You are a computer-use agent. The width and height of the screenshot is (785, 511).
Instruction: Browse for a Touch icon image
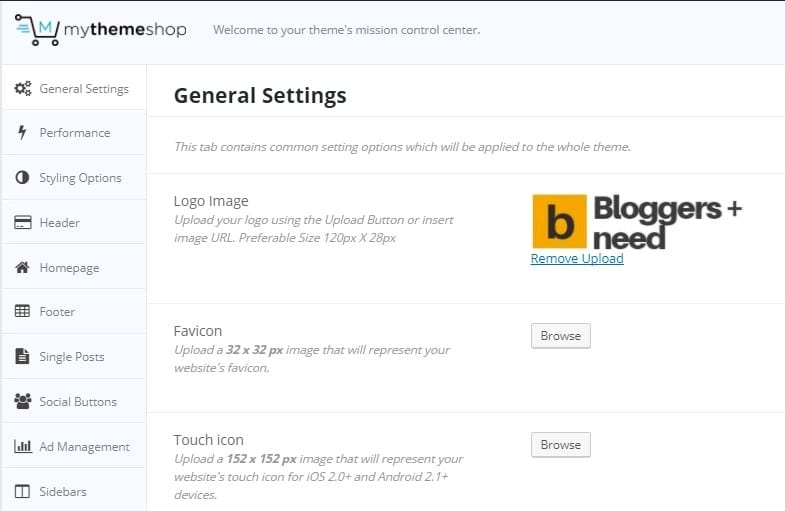coord(561,444)
